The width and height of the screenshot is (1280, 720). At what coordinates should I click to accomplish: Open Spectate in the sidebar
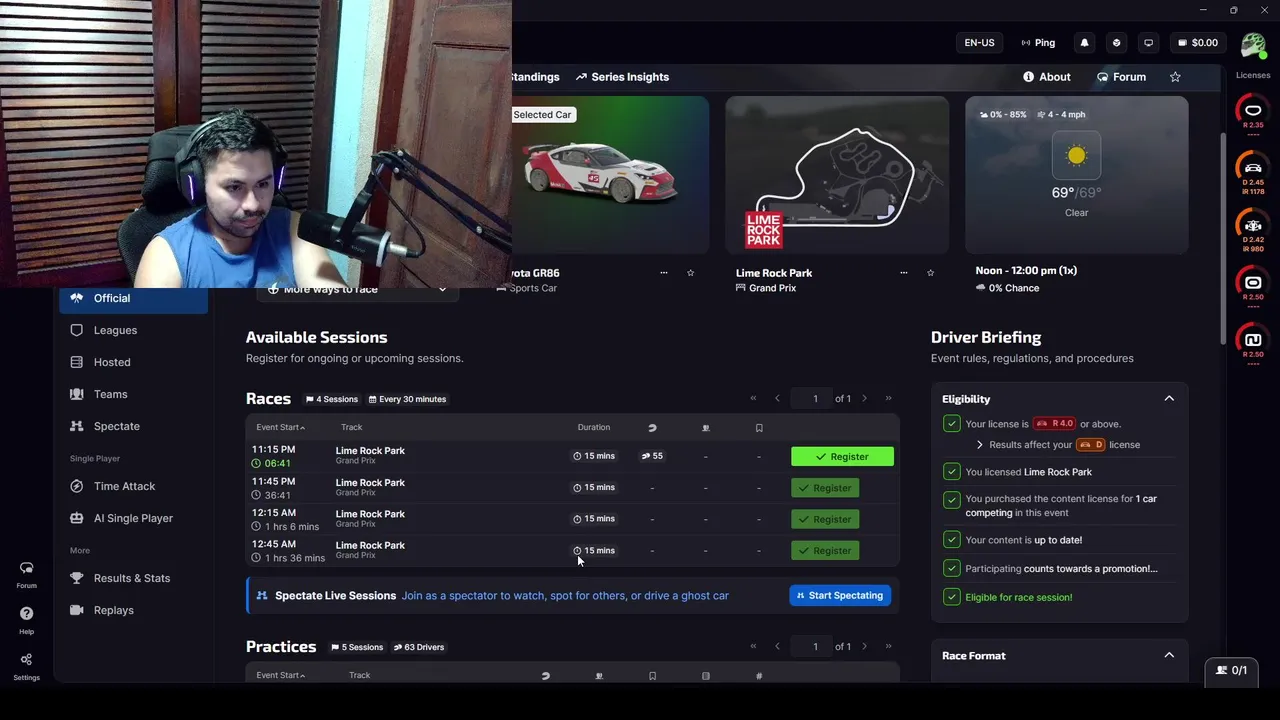(x=134, y=426)
